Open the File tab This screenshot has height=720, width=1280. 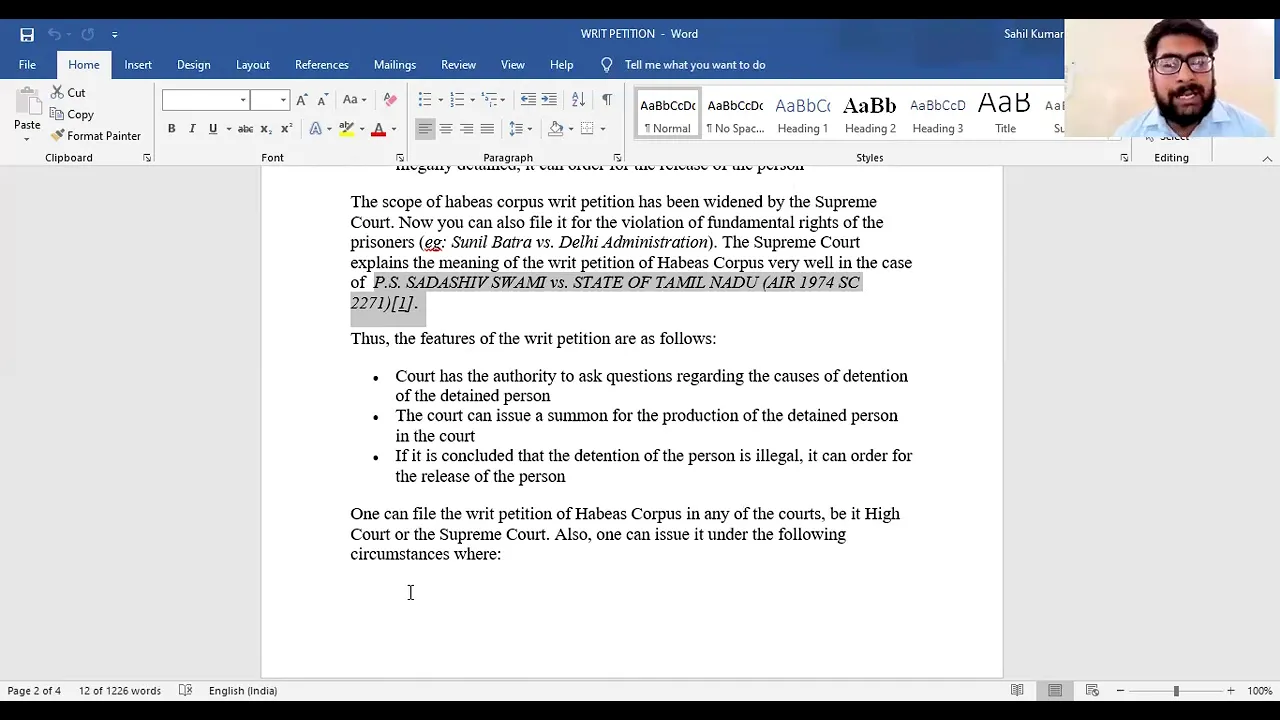click(27, 65)
